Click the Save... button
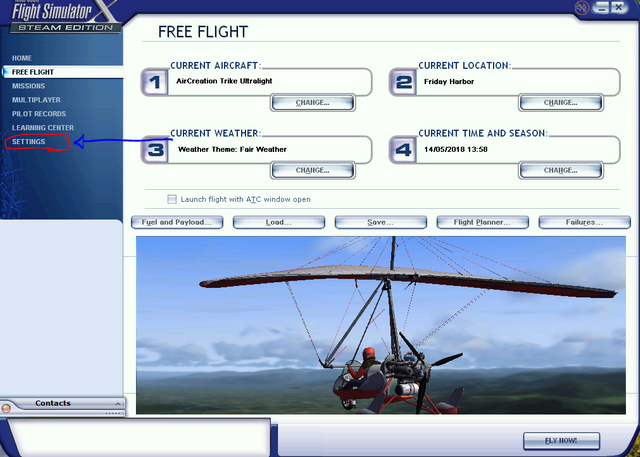Screen dimensions: 640x457 (x=380, y=222)
